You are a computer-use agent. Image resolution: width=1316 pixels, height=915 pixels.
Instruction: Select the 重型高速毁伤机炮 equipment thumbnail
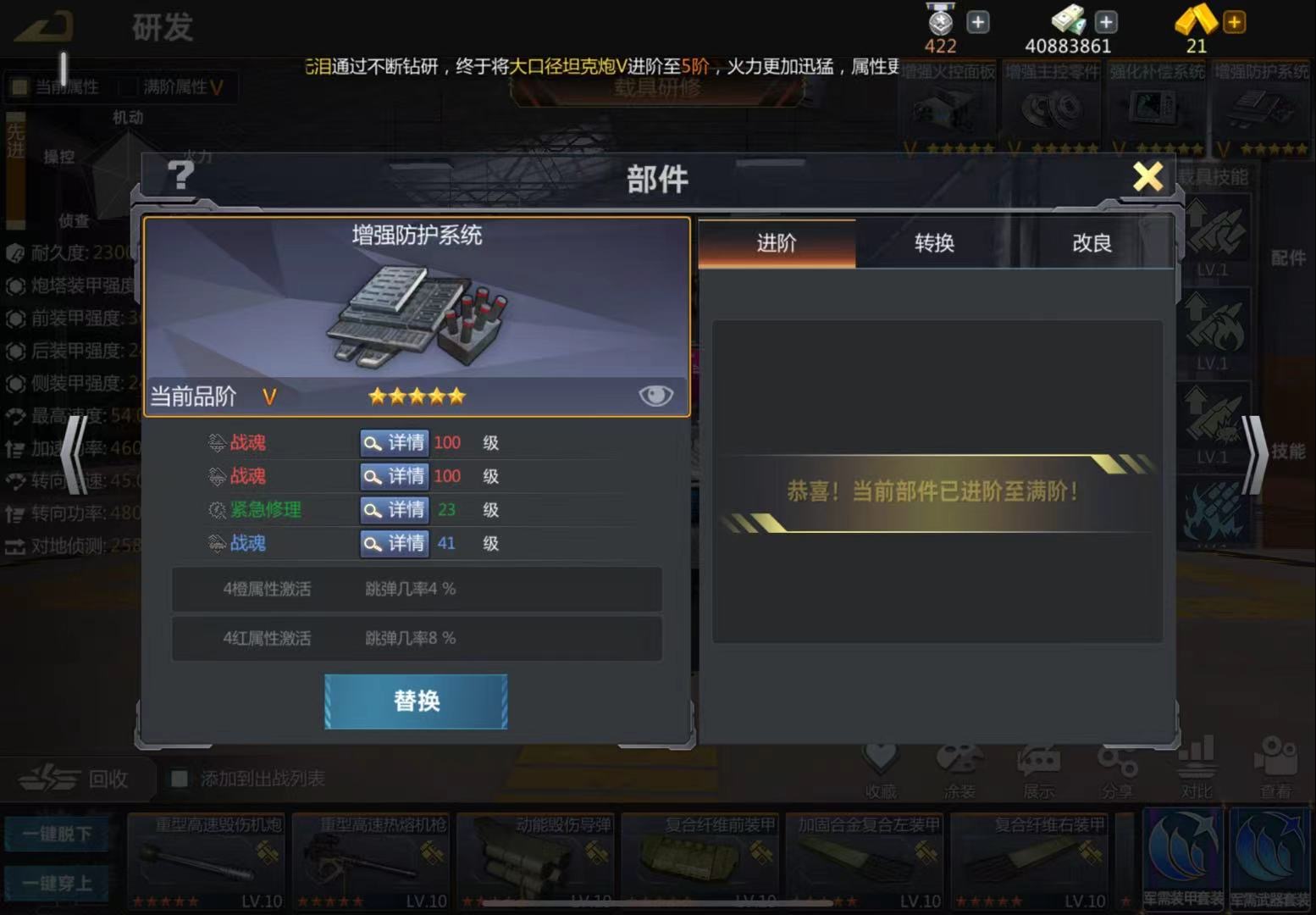pyautogui.click(x=207, y=861)
